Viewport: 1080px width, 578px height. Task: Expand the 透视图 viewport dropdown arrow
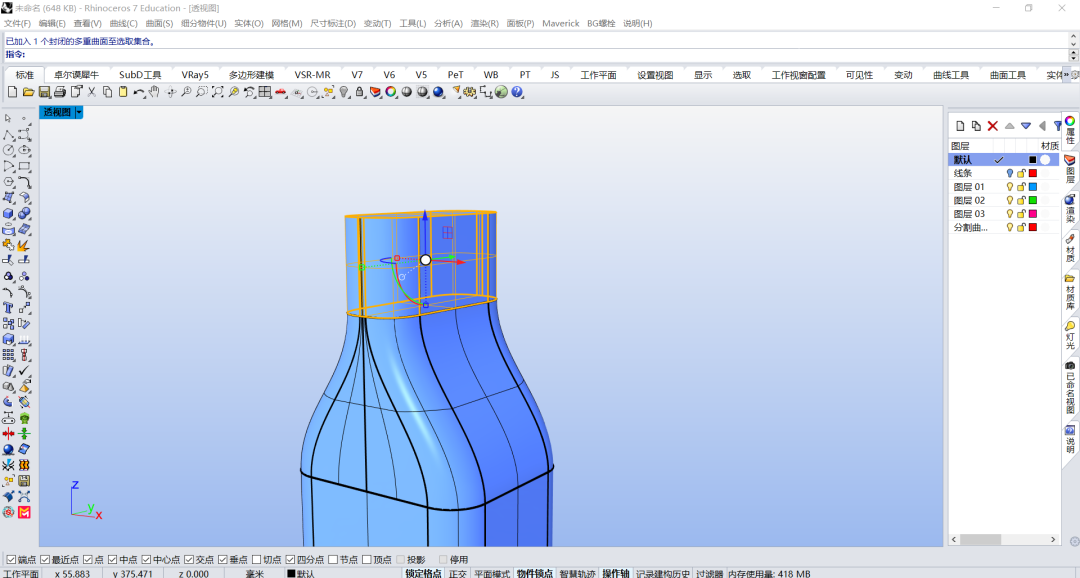(x=79, y=112)
